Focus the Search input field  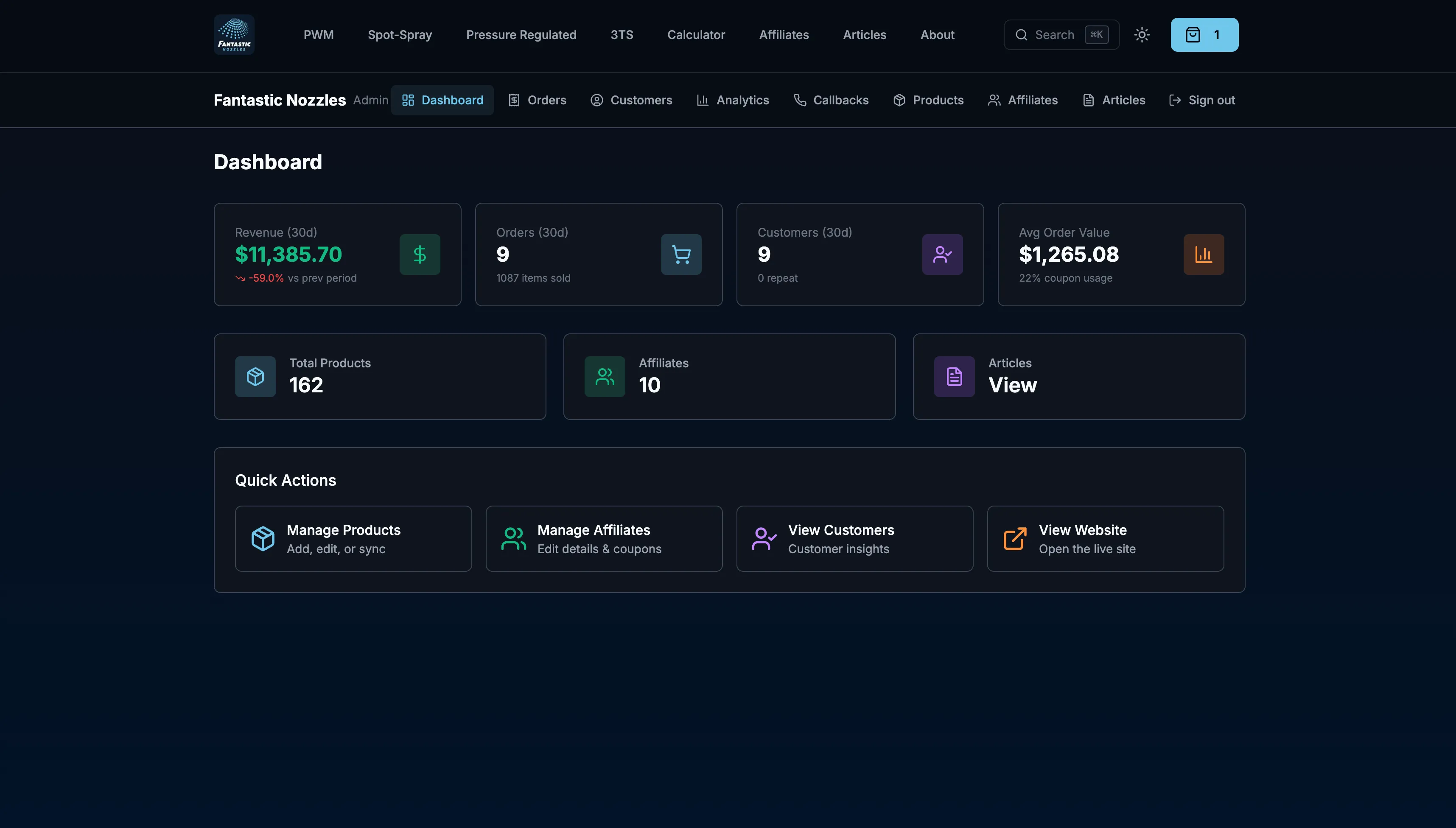coord(1053,35)
